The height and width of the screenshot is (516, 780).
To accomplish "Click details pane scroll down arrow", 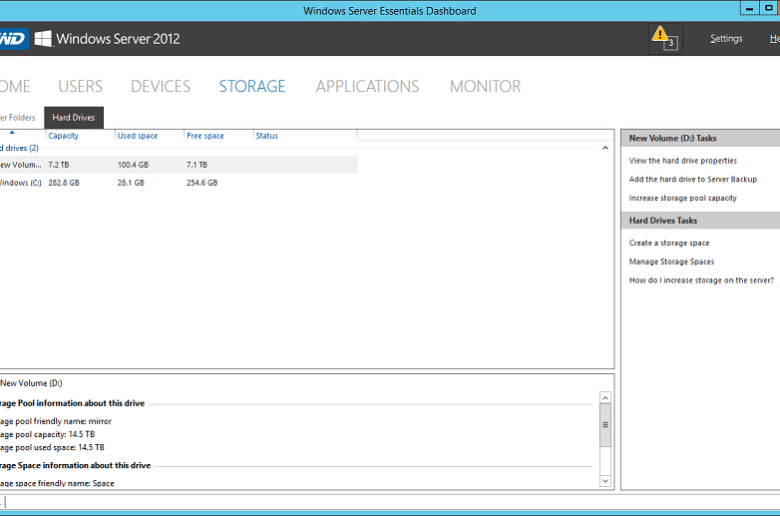I will click(x=605, y=481).
